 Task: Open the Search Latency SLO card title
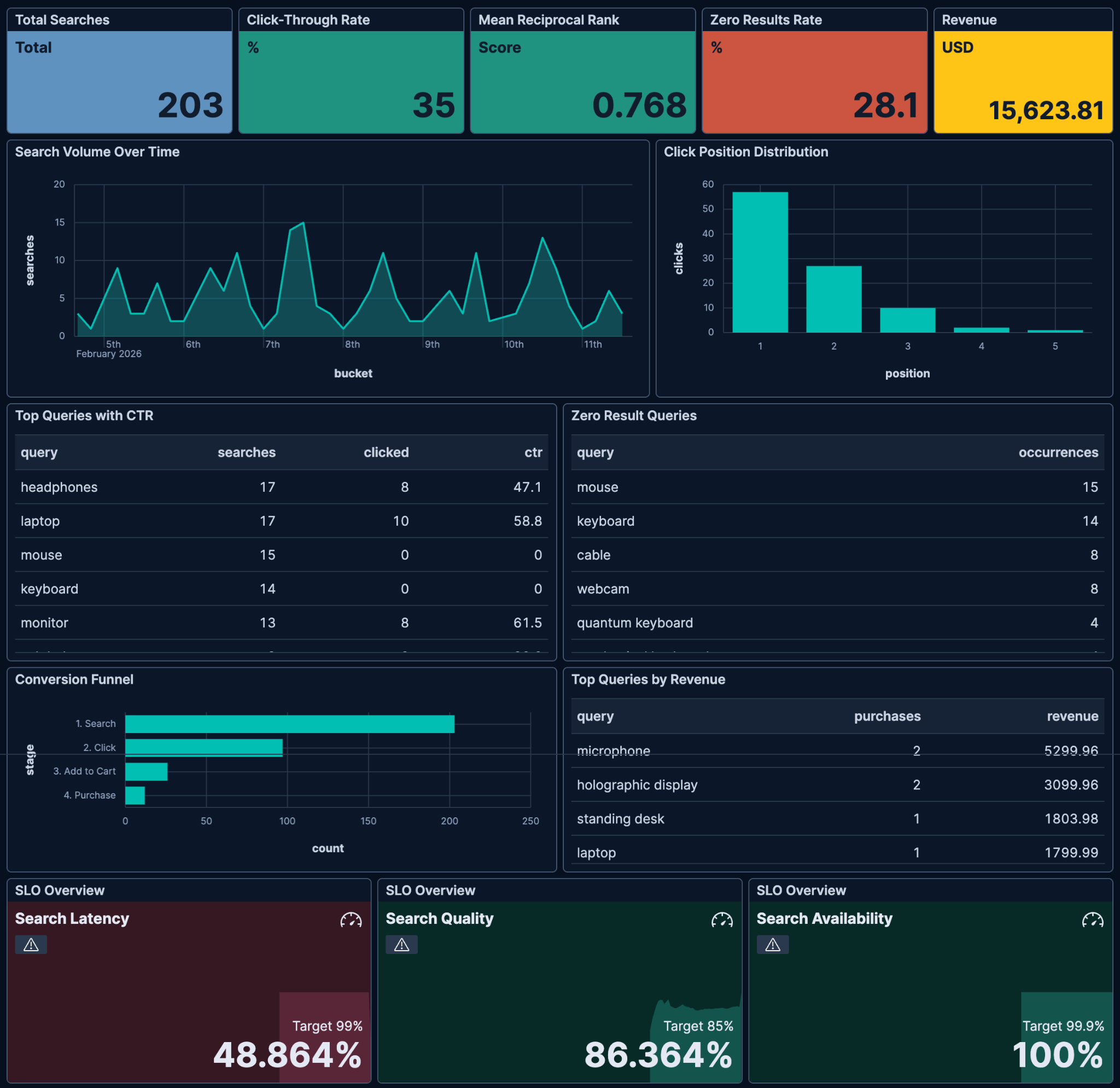(72, 918)
